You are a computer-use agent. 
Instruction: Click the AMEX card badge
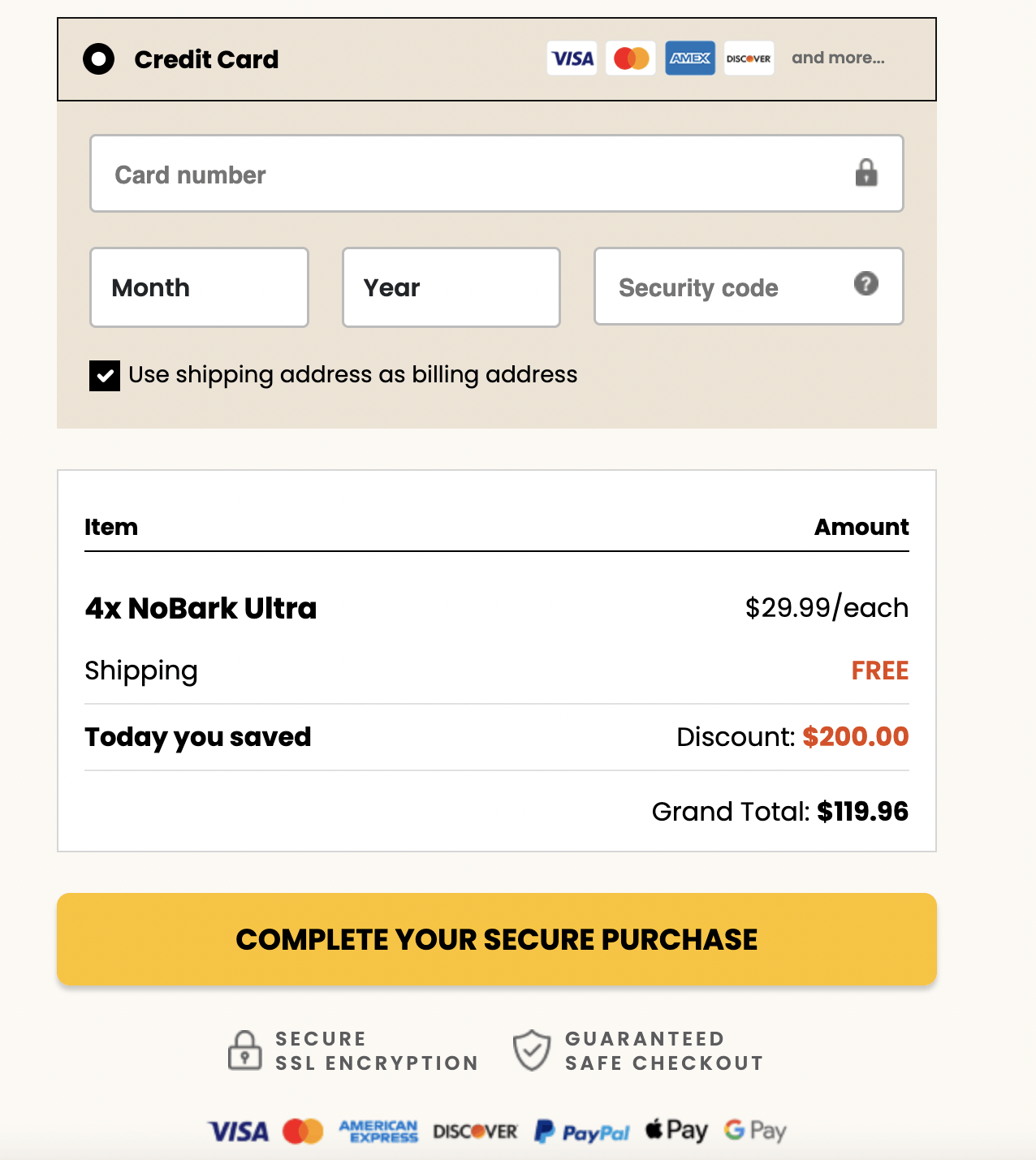(x=689, y=58)
